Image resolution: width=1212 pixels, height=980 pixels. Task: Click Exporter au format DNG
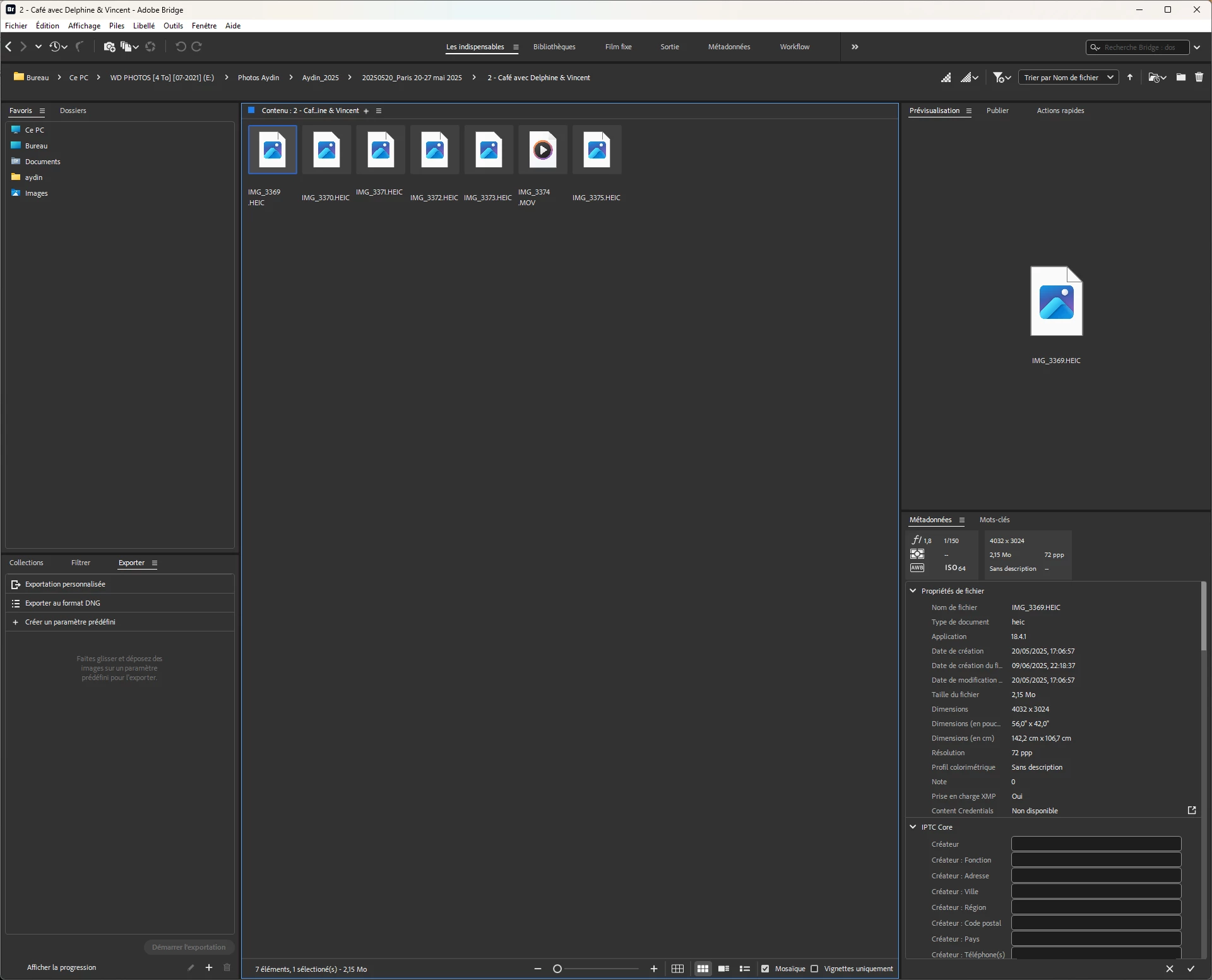62,603
